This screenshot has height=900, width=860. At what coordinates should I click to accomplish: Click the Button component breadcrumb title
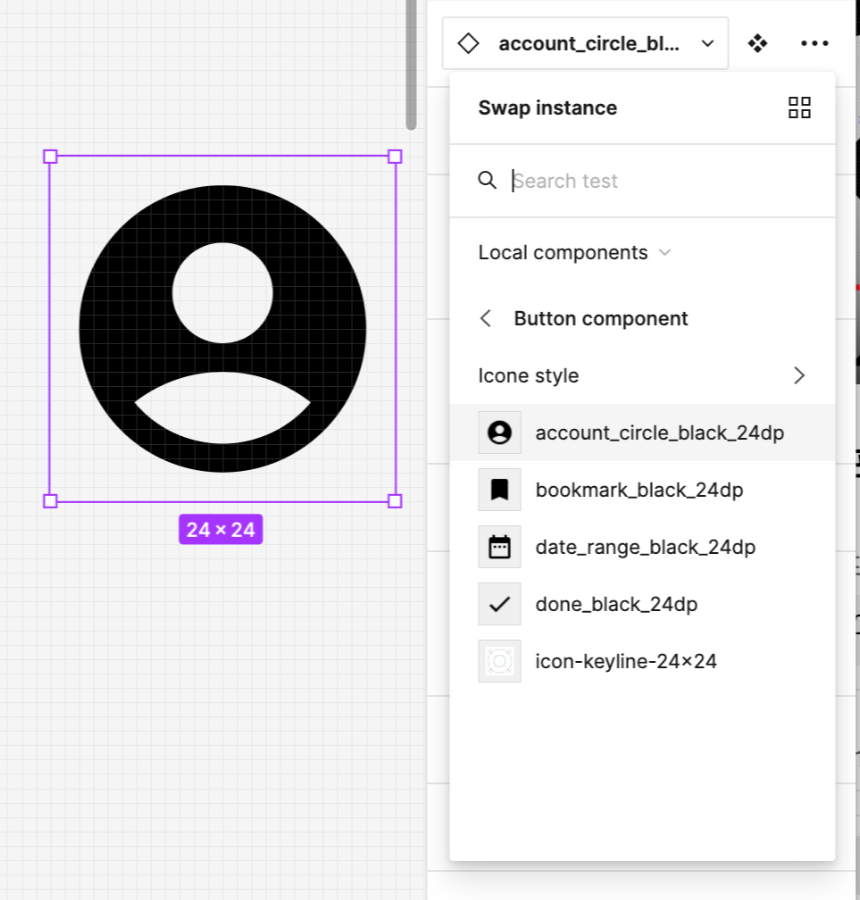pyautogui.click(x=601, y=319)
